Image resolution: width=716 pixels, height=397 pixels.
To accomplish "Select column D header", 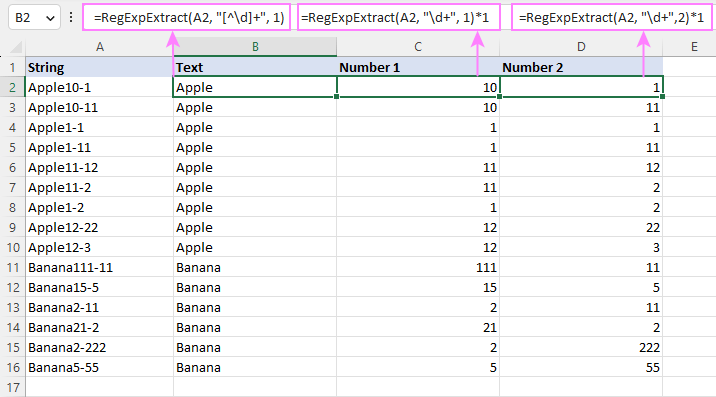I will point(581,47).
